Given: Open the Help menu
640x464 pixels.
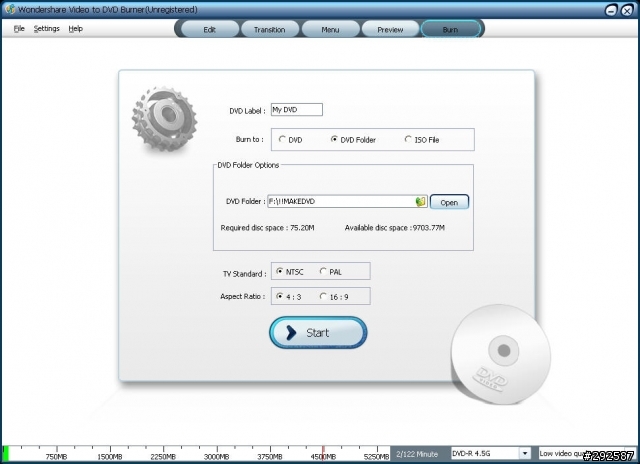Looking at the screenshot, I should coord(76,29).
